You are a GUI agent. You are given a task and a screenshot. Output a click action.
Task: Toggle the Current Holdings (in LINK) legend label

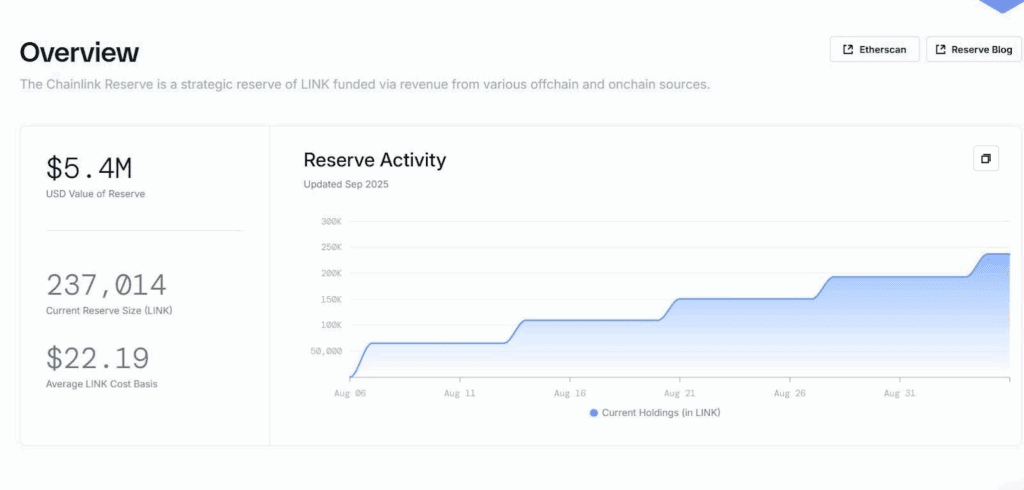click(x=661, y=412)
